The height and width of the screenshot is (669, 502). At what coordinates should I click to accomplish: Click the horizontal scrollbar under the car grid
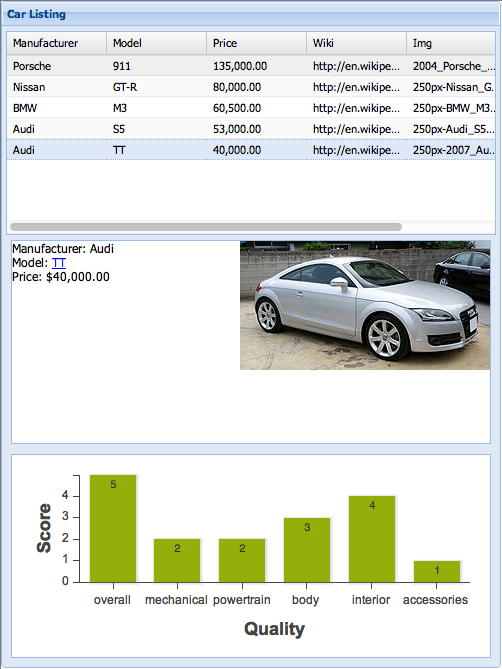pyautogui.click(x=206, y=227)
